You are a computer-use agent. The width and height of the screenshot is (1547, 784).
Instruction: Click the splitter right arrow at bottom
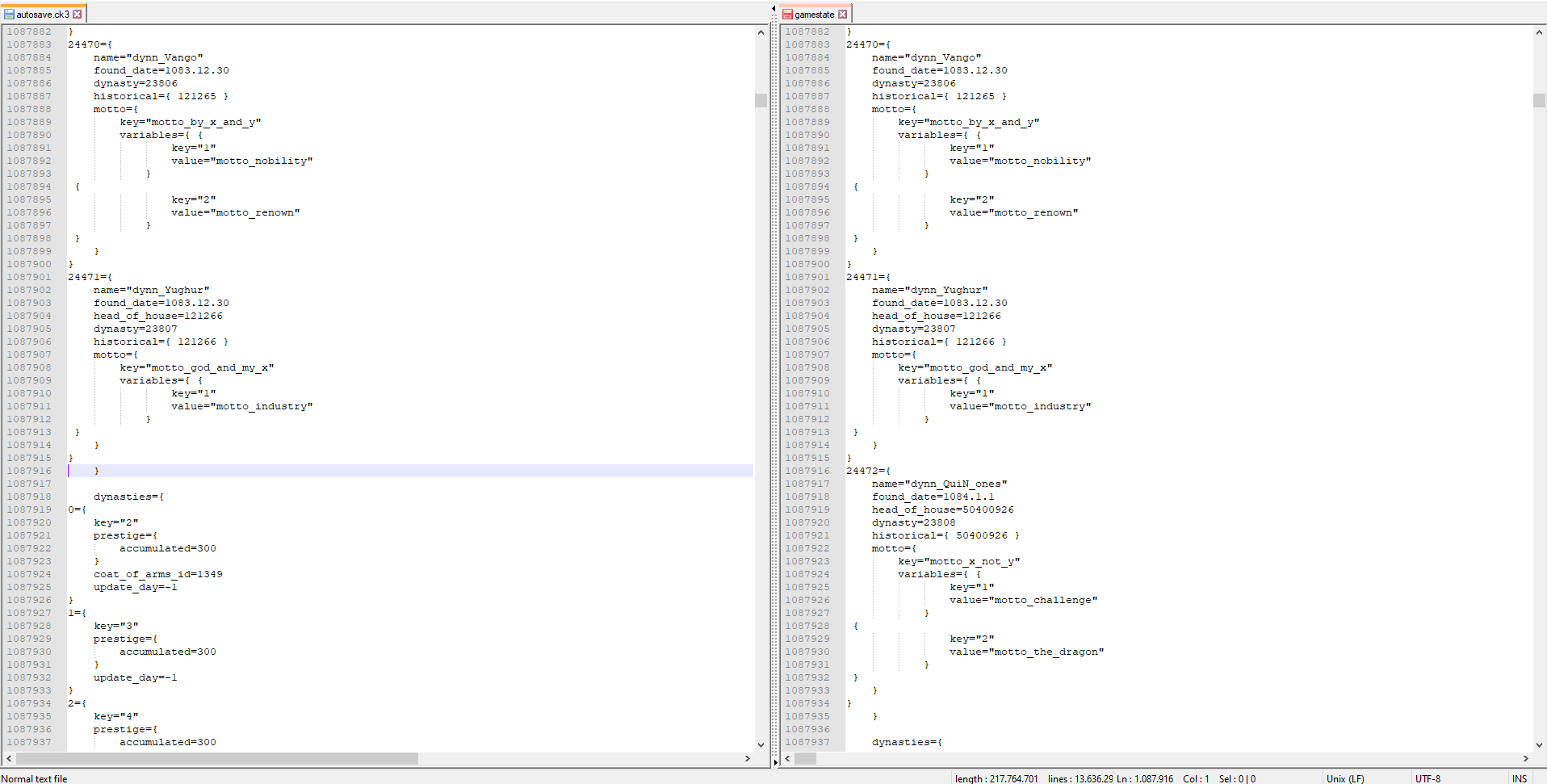(775, 761)
